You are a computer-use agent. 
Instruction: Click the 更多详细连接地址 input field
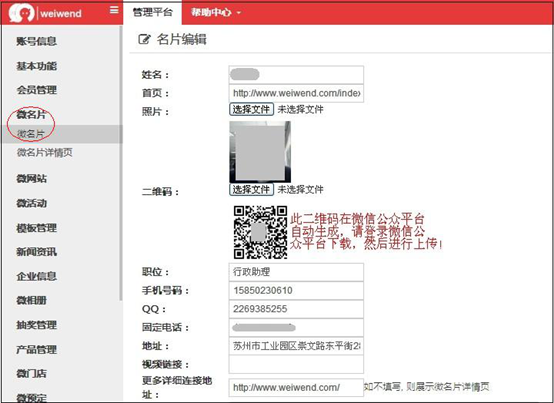(x=296, y=387)
